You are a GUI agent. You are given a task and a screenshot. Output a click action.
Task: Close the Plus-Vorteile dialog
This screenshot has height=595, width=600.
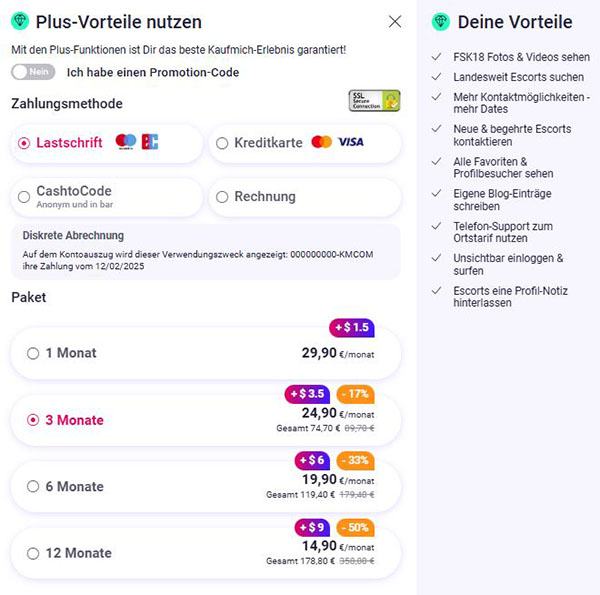(395, 22)
